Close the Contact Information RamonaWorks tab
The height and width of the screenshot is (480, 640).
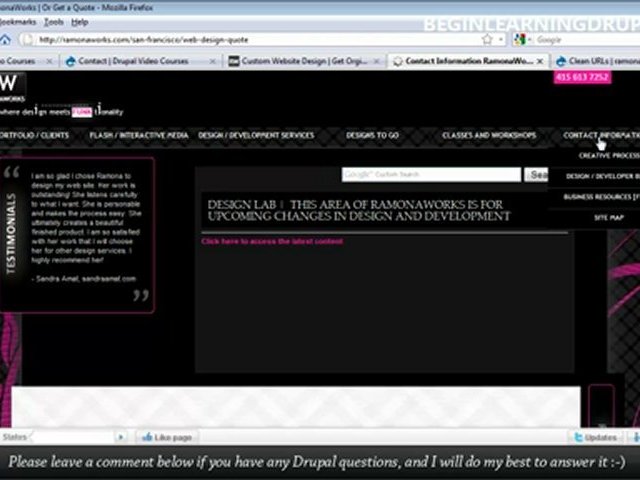[540, 61]
